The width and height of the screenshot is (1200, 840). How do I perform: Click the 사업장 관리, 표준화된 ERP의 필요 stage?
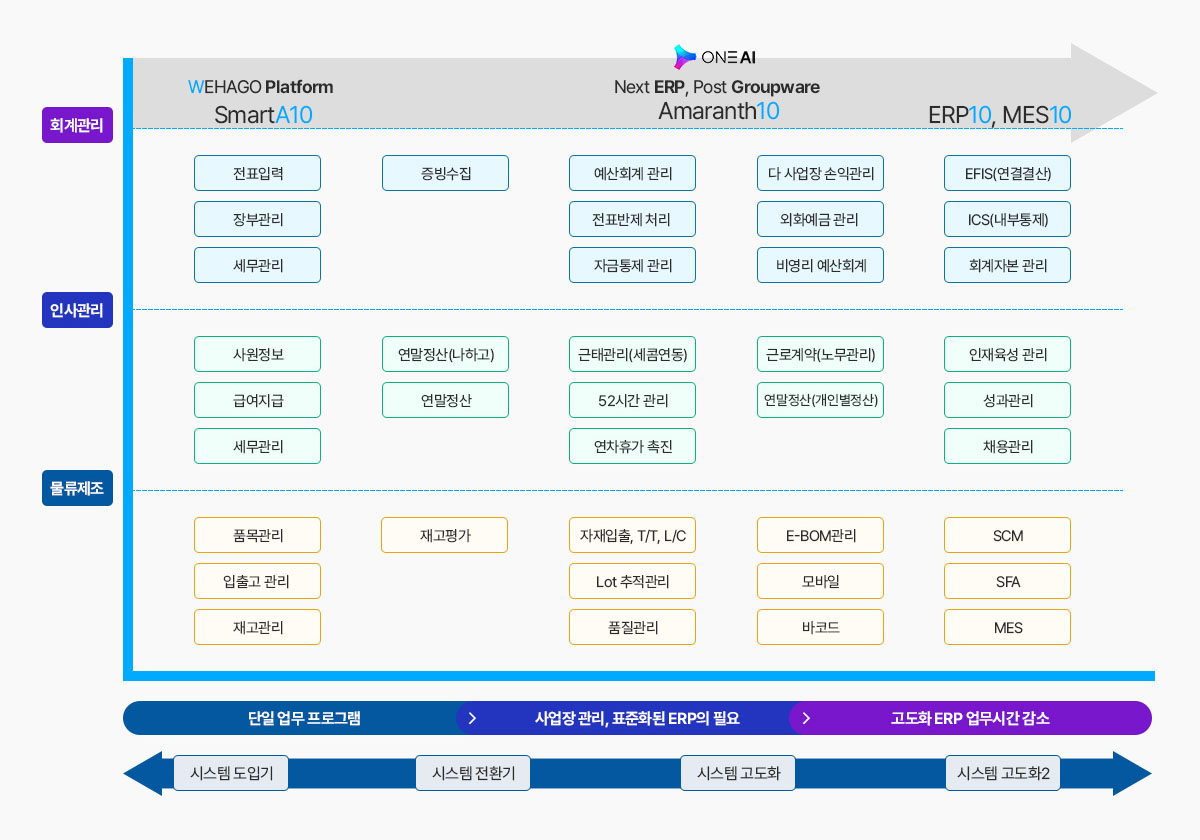pos(637,718)
